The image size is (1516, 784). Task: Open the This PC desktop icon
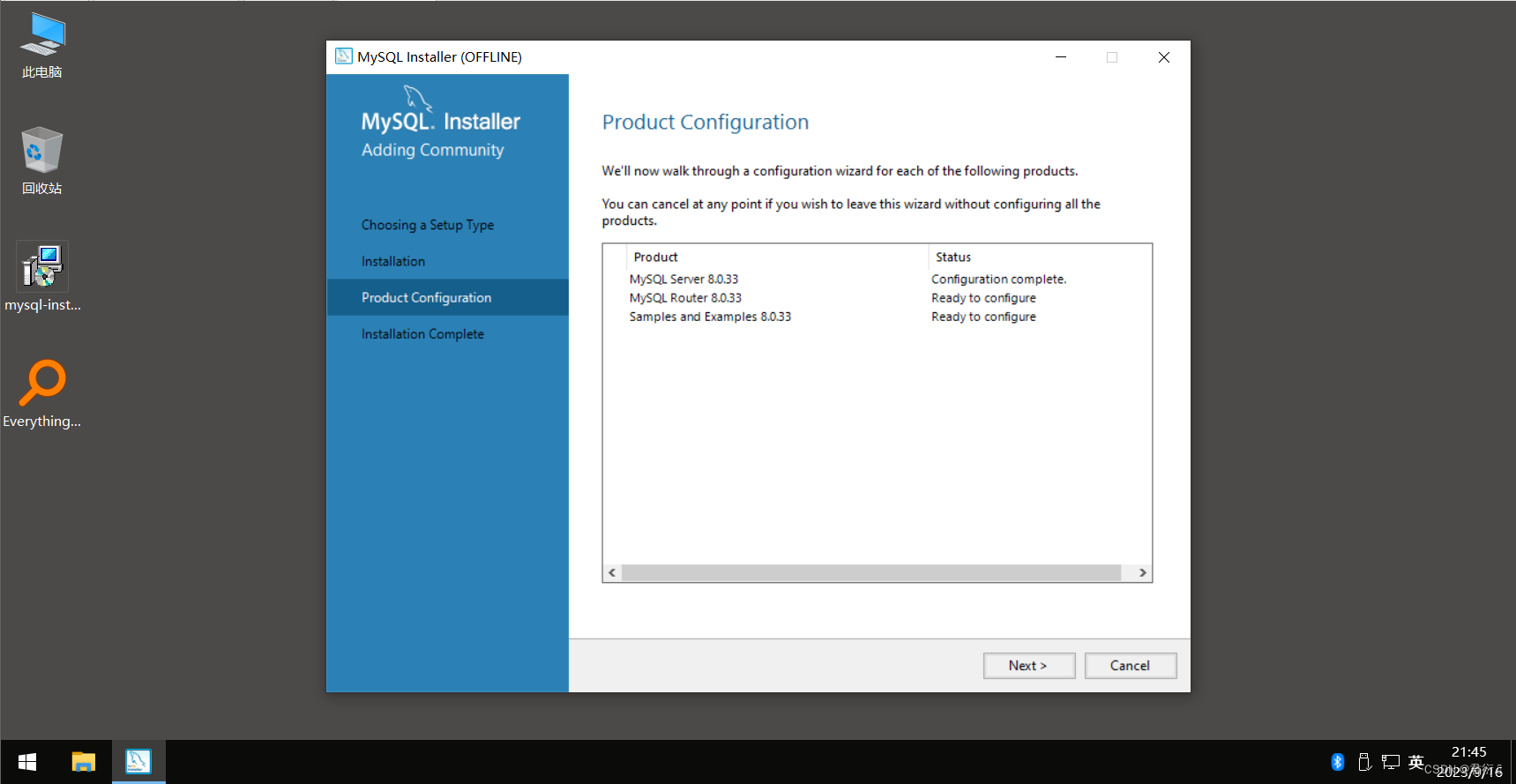click(42, 46)
